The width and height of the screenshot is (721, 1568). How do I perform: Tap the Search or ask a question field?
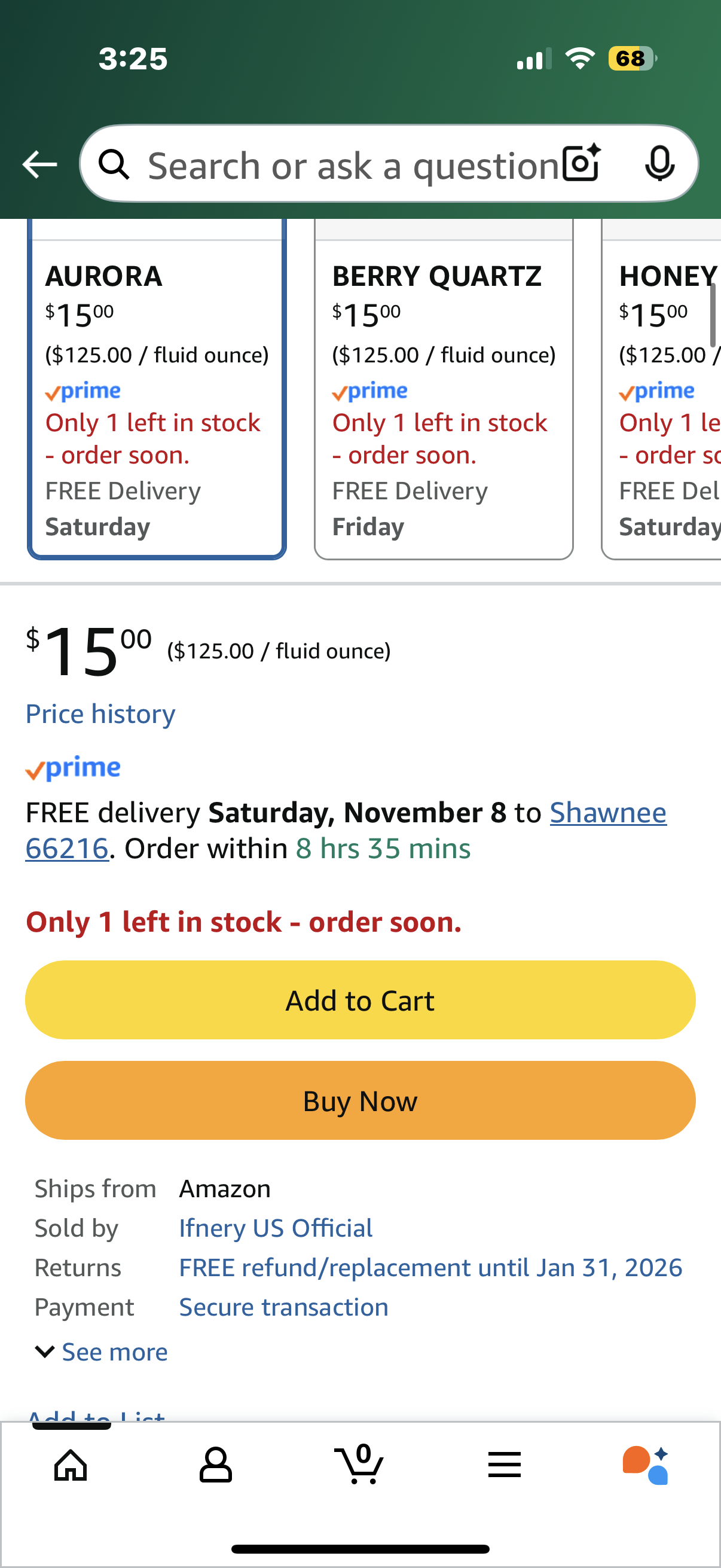(x=353, y=166)
